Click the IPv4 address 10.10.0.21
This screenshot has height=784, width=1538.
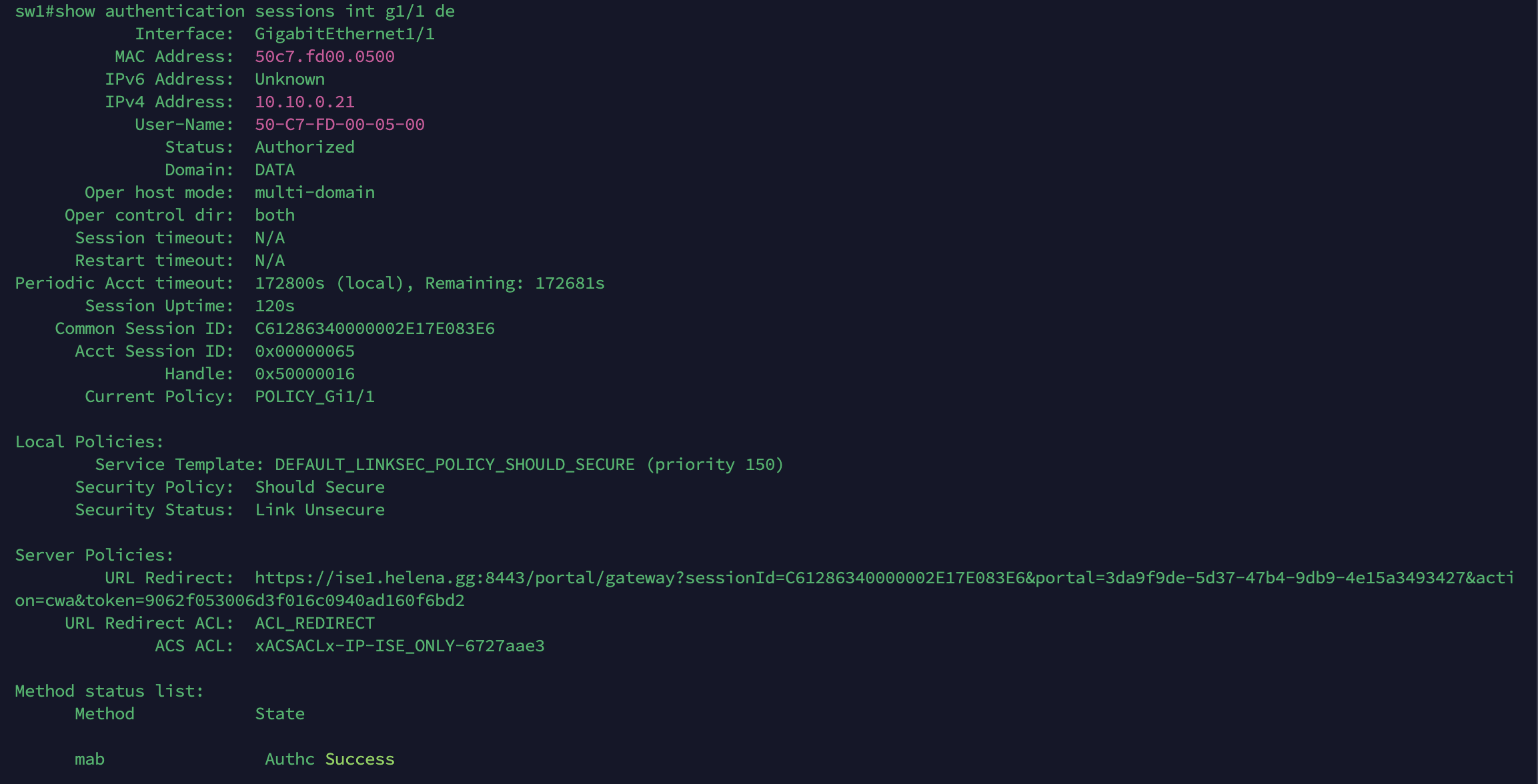coord(305,102)
